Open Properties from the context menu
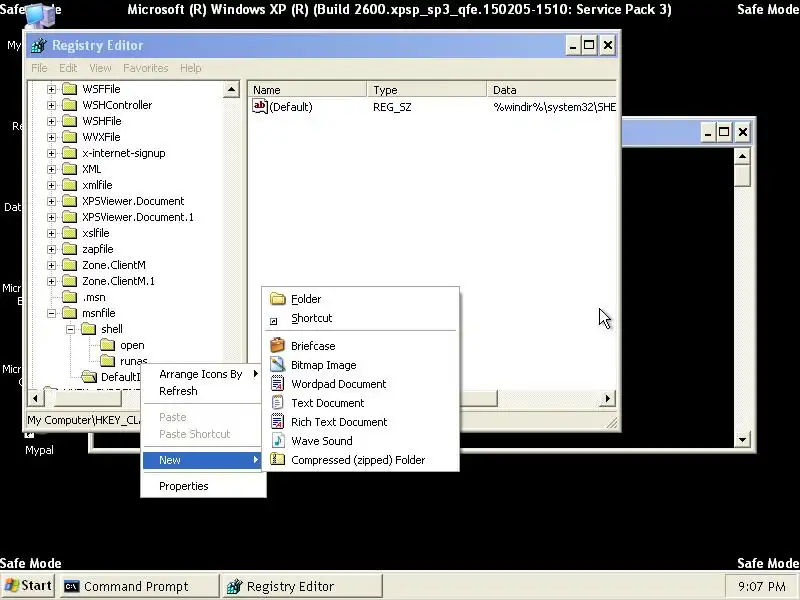This screenshot has height=600, width=800. pyautogui.click(x=203, y=486)
